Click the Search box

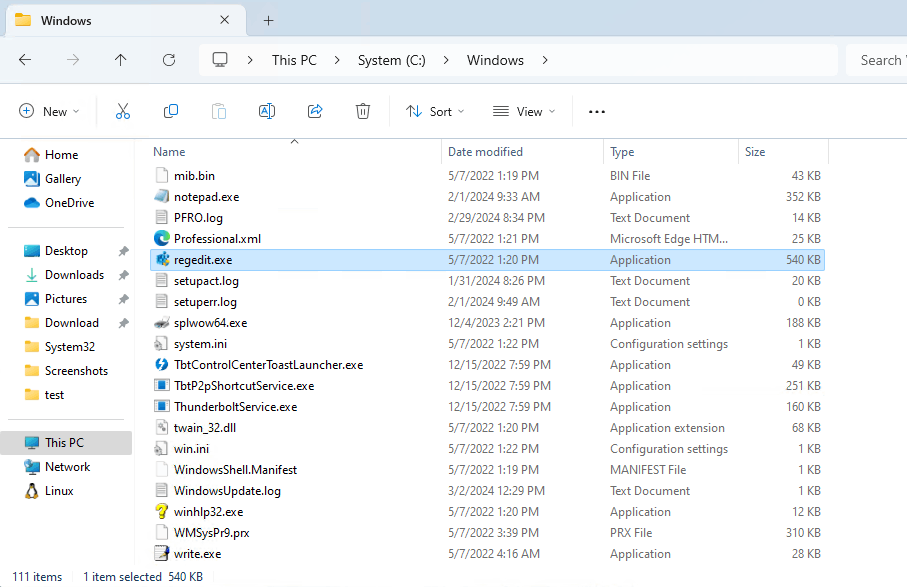pos(876,60)
